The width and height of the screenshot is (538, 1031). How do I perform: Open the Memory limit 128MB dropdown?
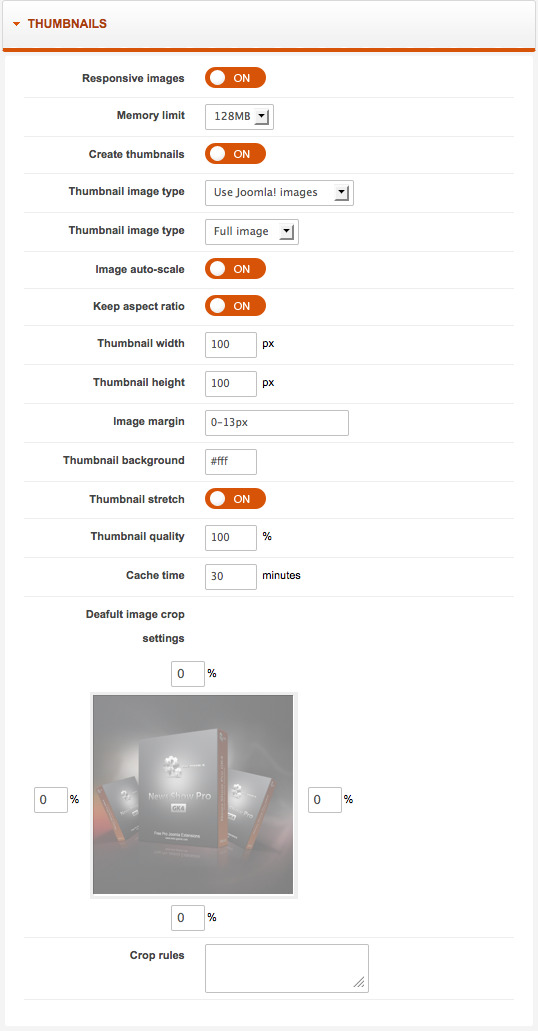(x=239, y=116)
